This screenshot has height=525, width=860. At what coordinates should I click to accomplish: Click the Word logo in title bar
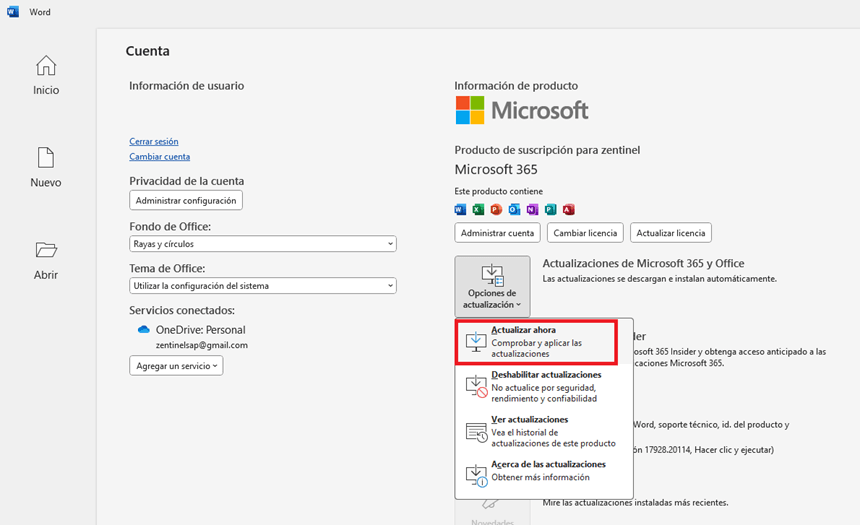pyautogui.click(x=13, y=12)
